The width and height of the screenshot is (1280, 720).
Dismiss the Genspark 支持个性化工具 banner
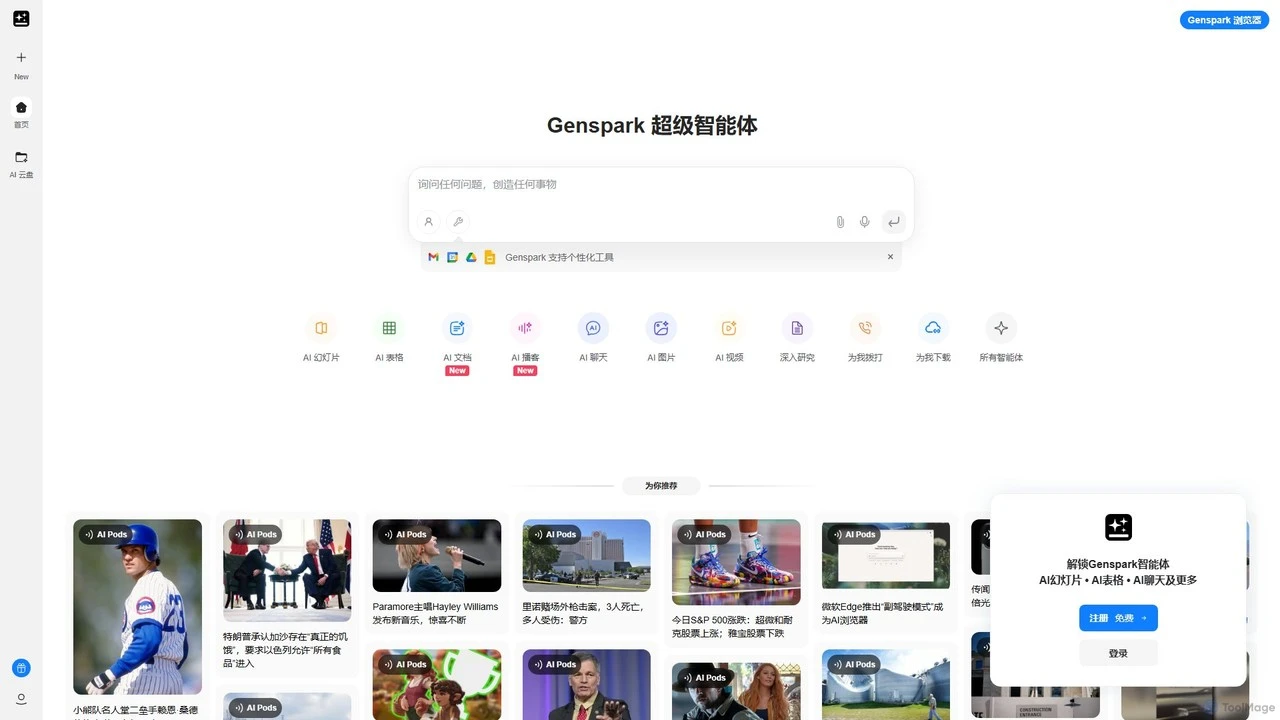[891, 257]
